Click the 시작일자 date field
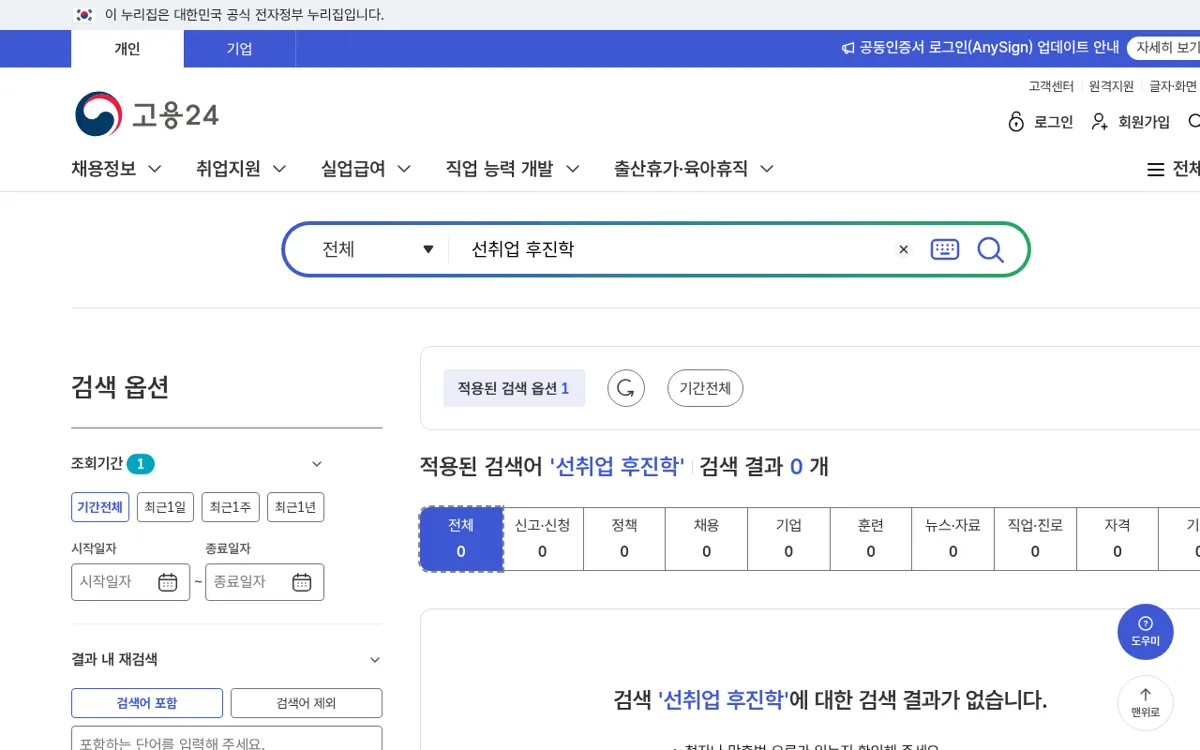The width and height of the screenshot is (1200, 750). 130,582
